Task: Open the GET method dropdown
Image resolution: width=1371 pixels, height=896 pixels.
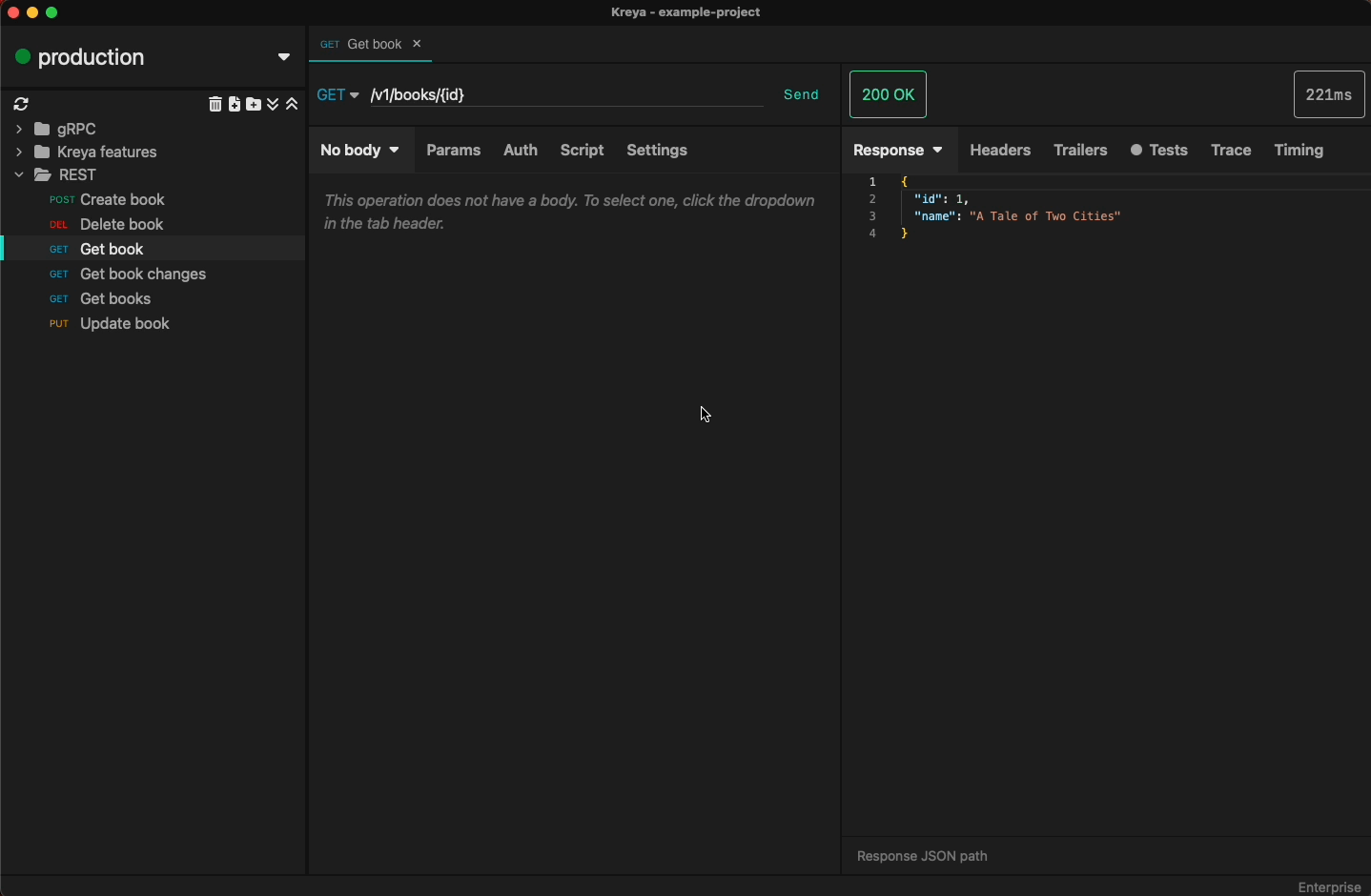Action: [x=338, y=95]
